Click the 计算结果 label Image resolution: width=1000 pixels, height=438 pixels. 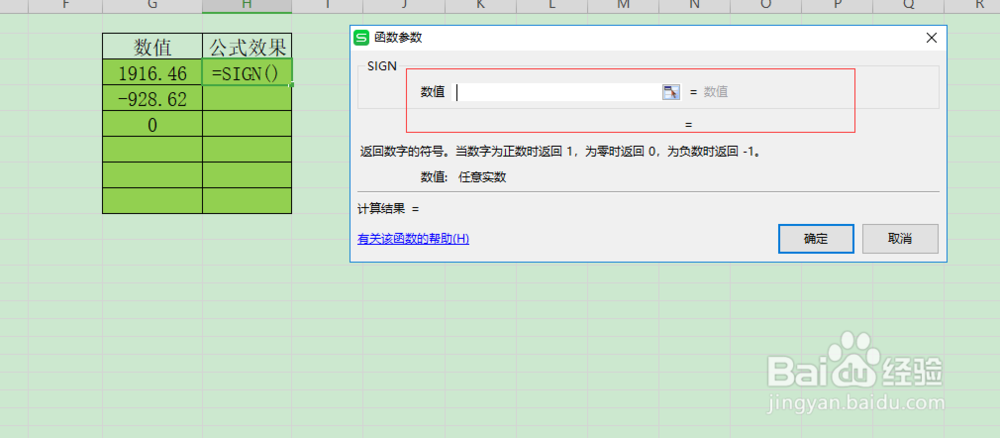click(381, 208)
